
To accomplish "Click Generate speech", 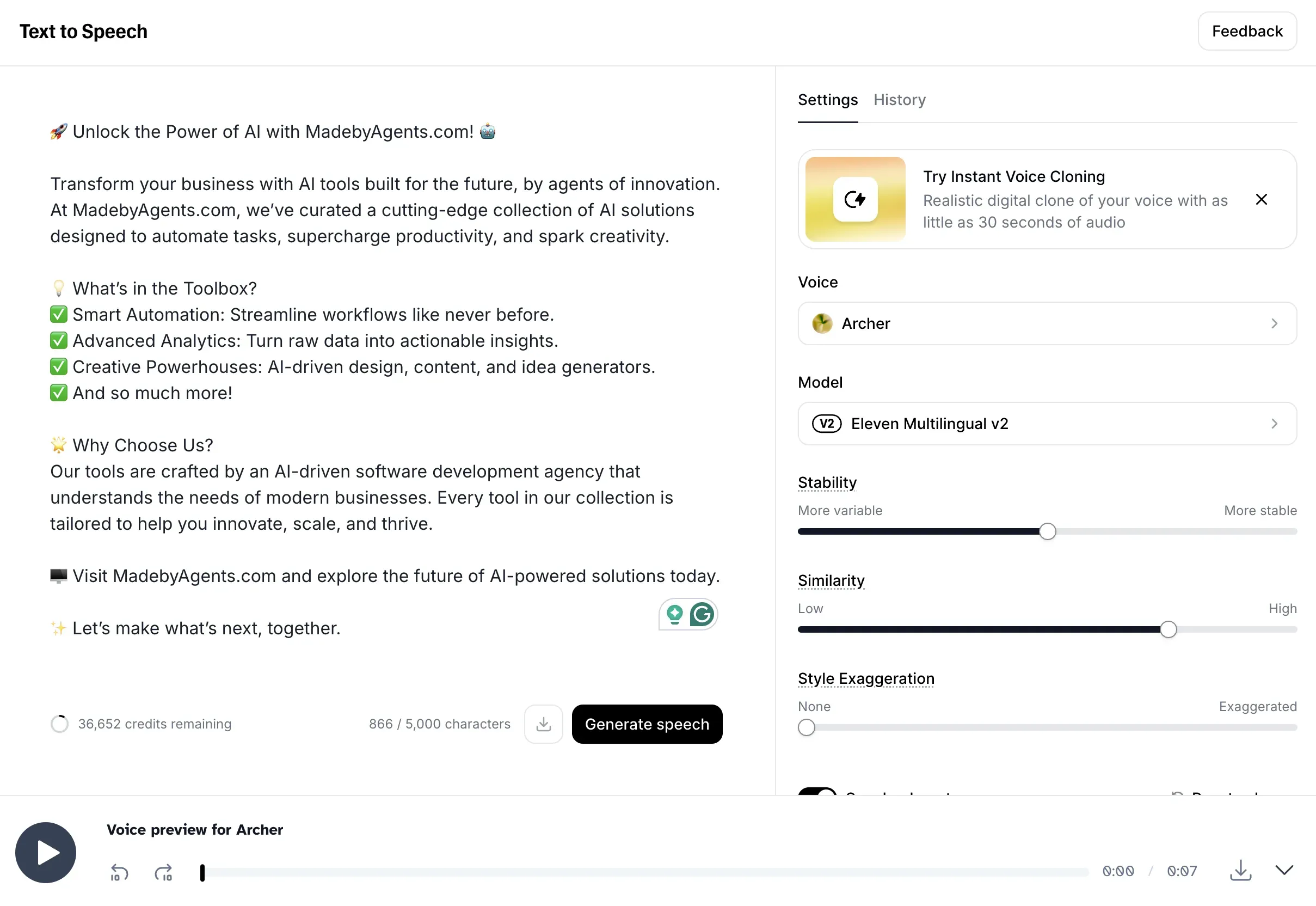I will point(647,724).
